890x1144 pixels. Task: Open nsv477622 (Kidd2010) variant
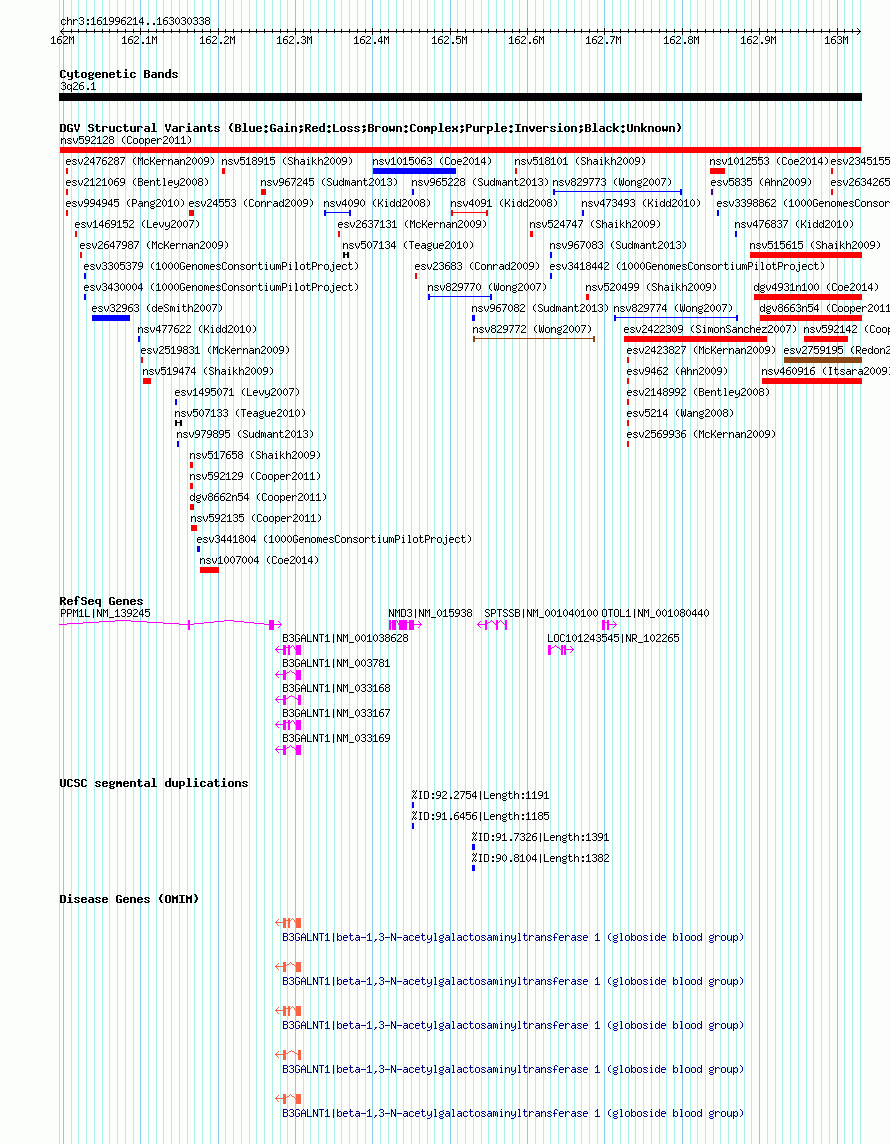197,330
